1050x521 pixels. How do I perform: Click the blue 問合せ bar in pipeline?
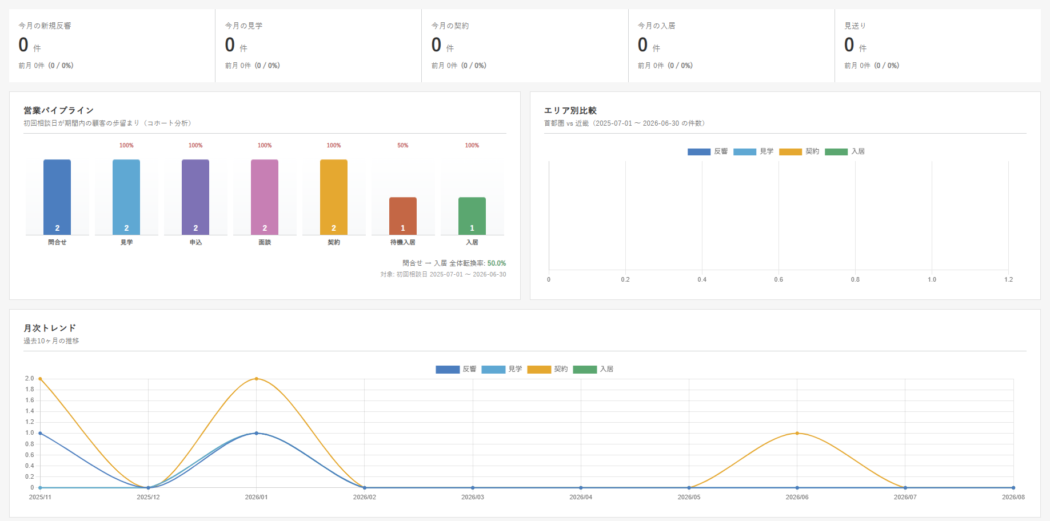click(57, 197)
